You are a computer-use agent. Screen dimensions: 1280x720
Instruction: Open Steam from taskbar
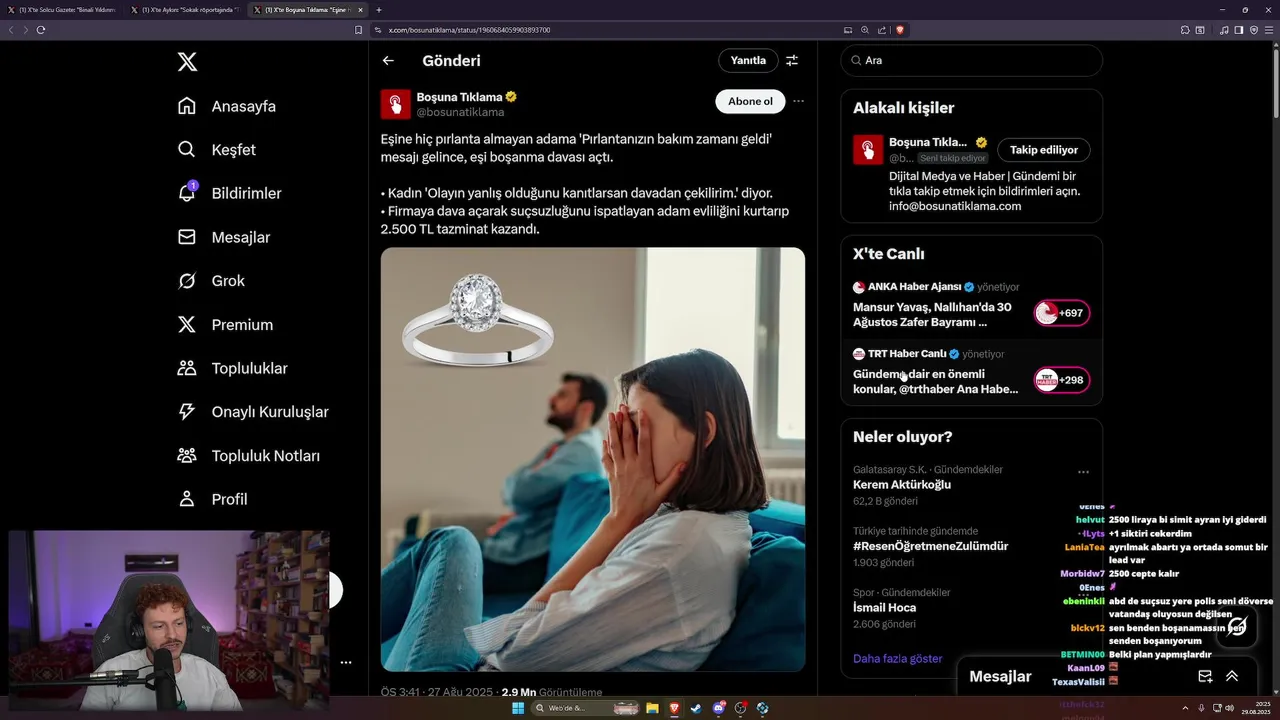coord(696,708)
